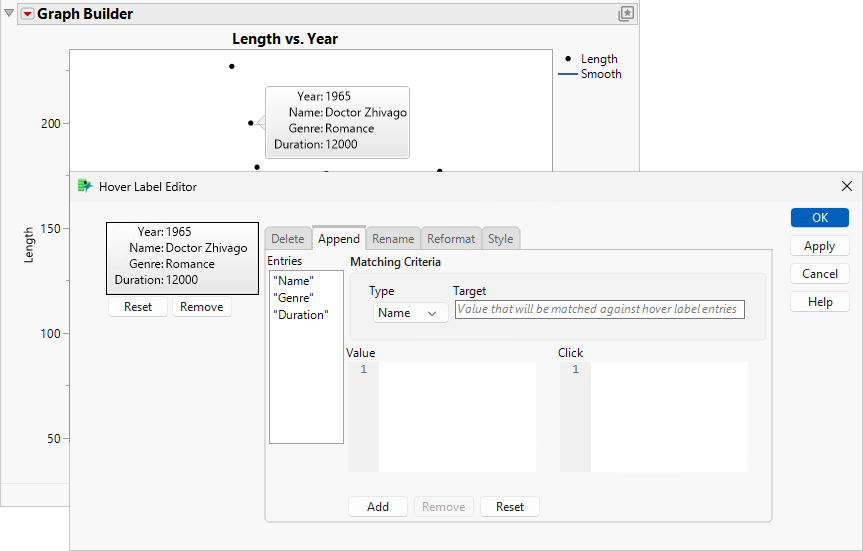The height and width of the screenshot is (551, 863).
Task: Cancel the Hover Label Editor
Action: 819,274
